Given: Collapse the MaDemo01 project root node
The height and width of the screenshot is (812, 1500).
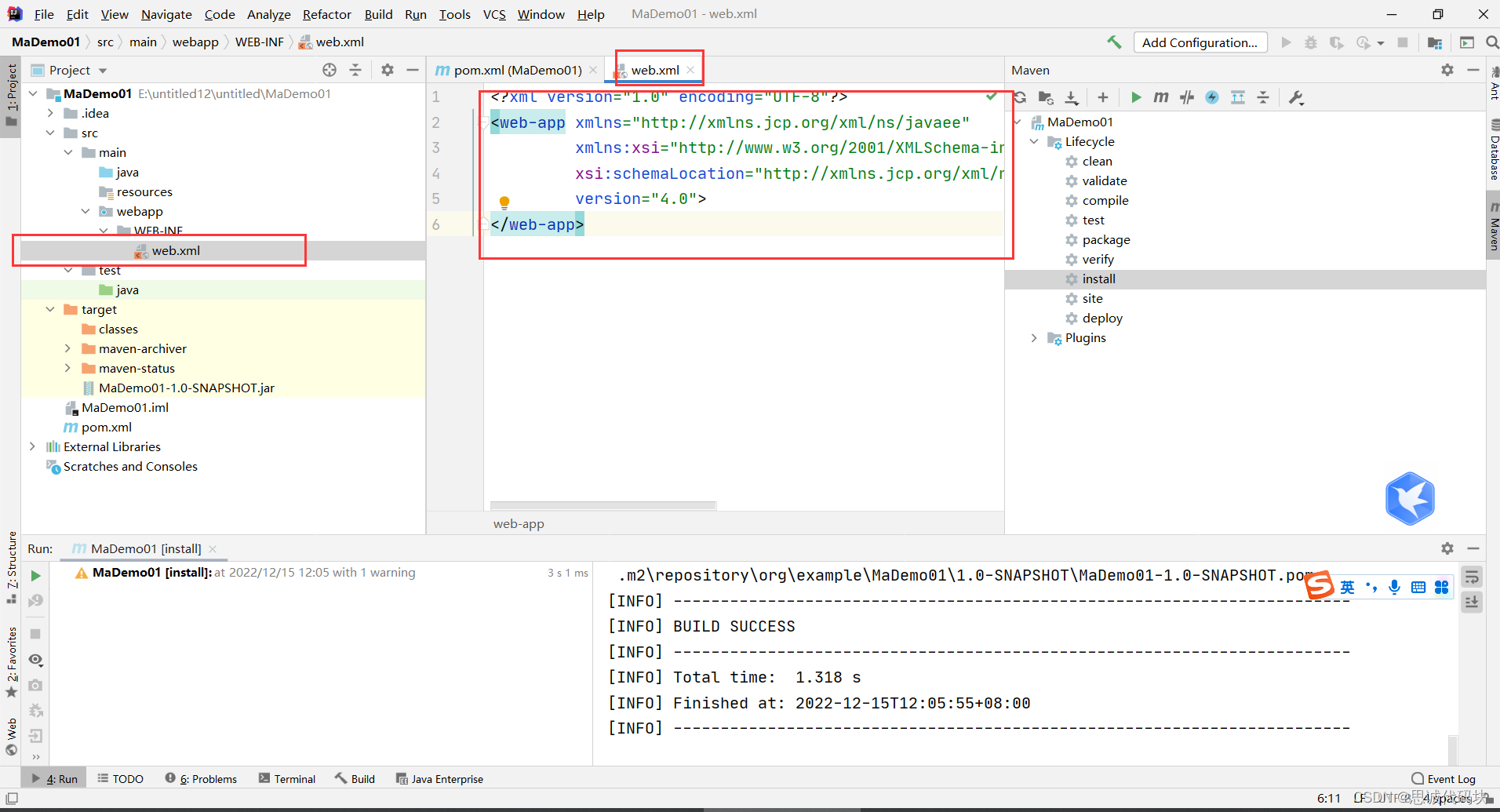Looking at the screenshot, I should [33, 93].
